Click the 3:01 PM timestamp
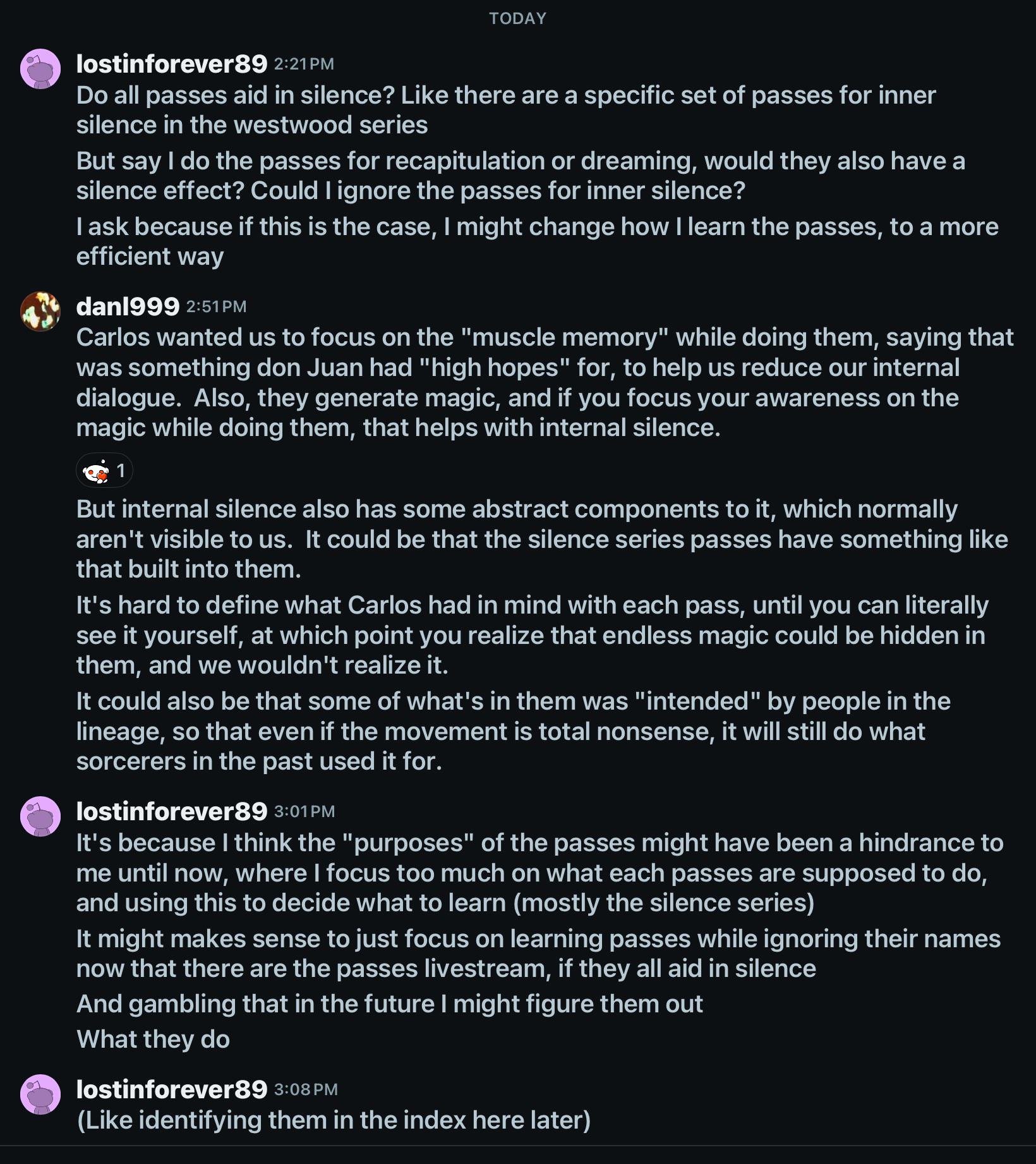The width and height of the screenshot is (1036, 1164). point(304,812)
